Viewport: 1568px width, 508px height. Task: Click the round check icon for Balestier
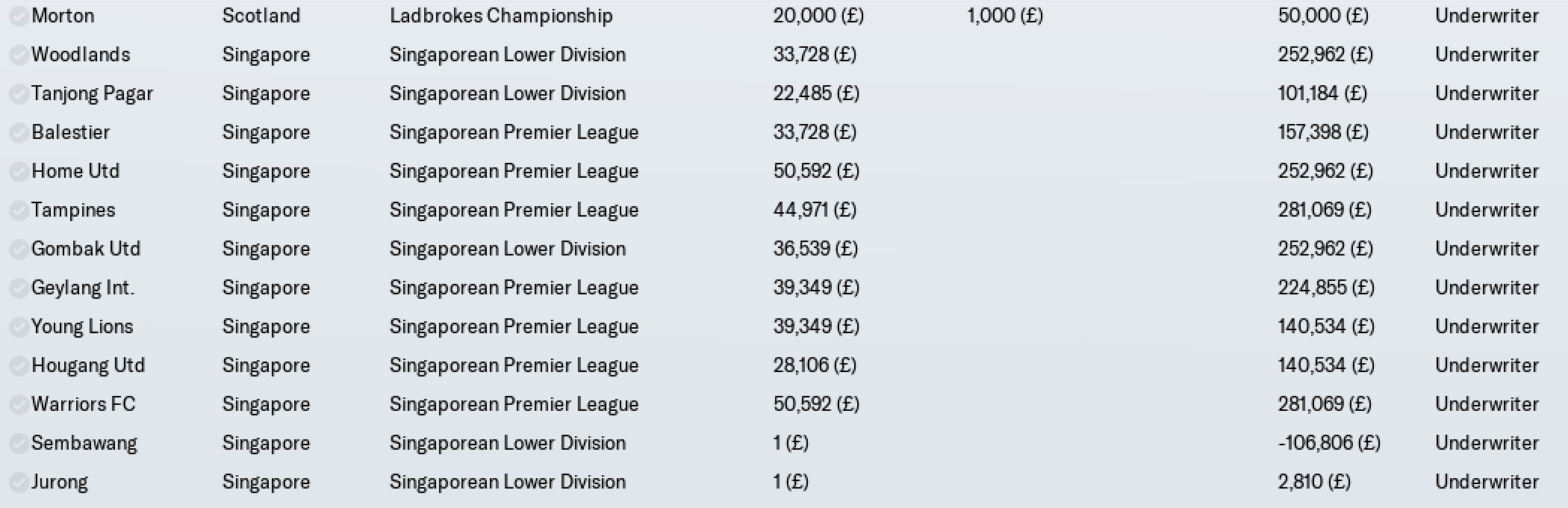click(19, 133)
